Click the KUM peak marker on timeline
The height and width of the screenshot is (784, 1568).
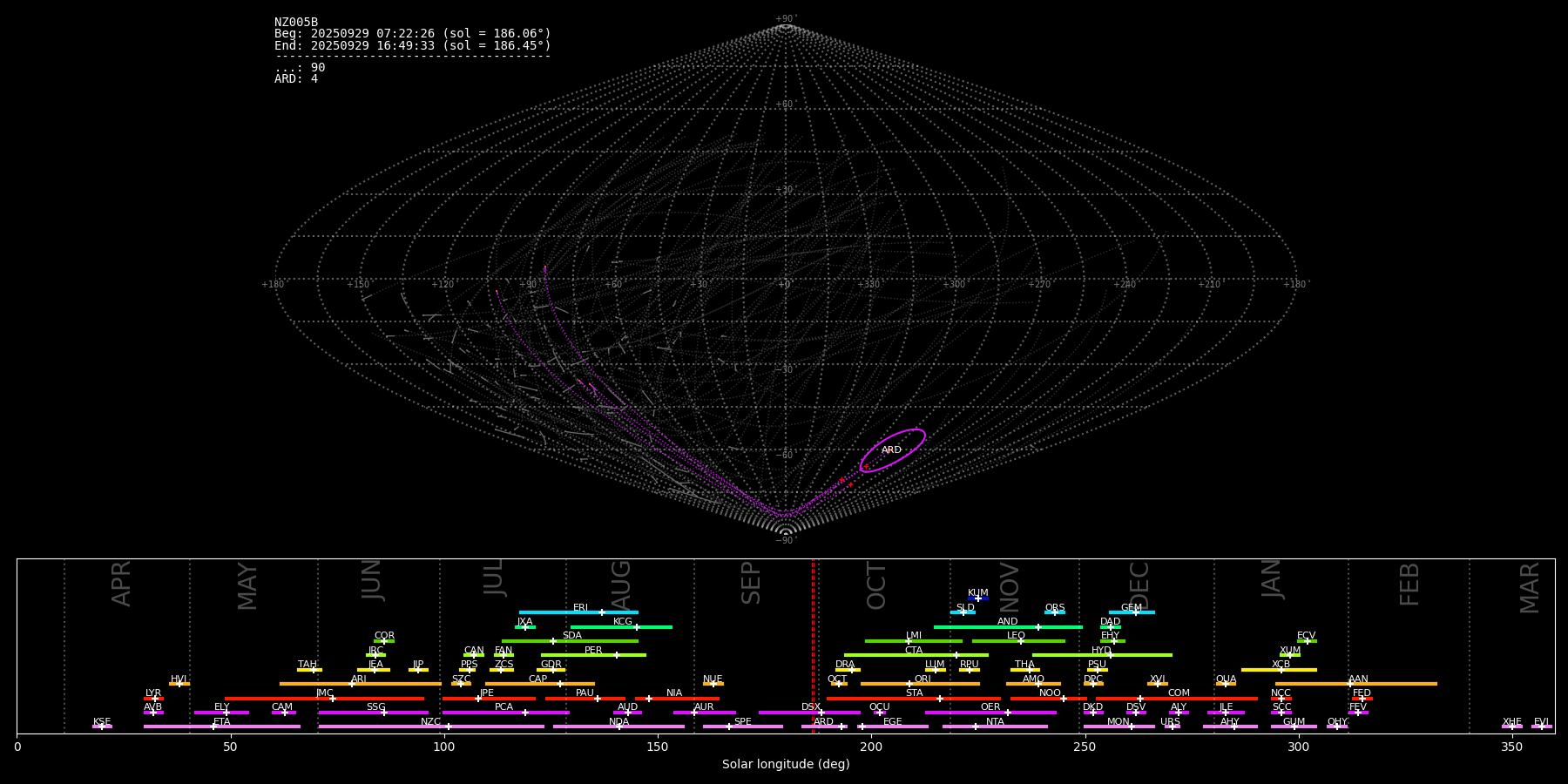[977, 598]
